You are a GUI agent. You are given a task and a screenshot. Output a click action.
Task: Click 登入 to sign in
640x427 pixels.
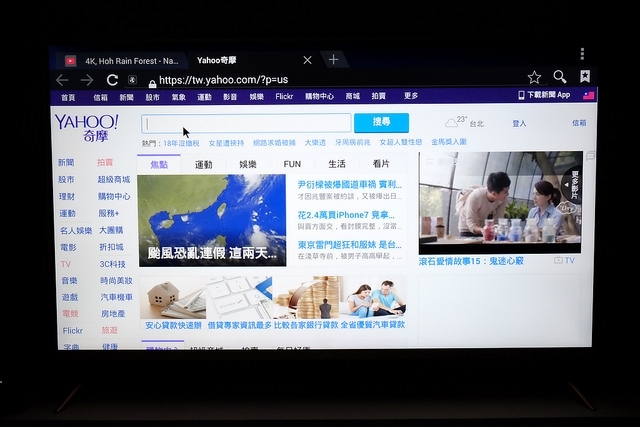click(x=519, y=123)
